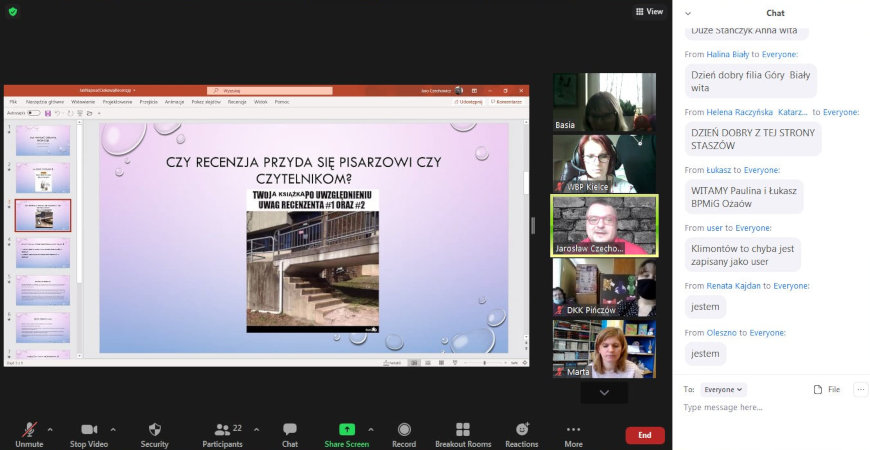
Task: Expand Share Screen options arrow
Action: [371, 429]
